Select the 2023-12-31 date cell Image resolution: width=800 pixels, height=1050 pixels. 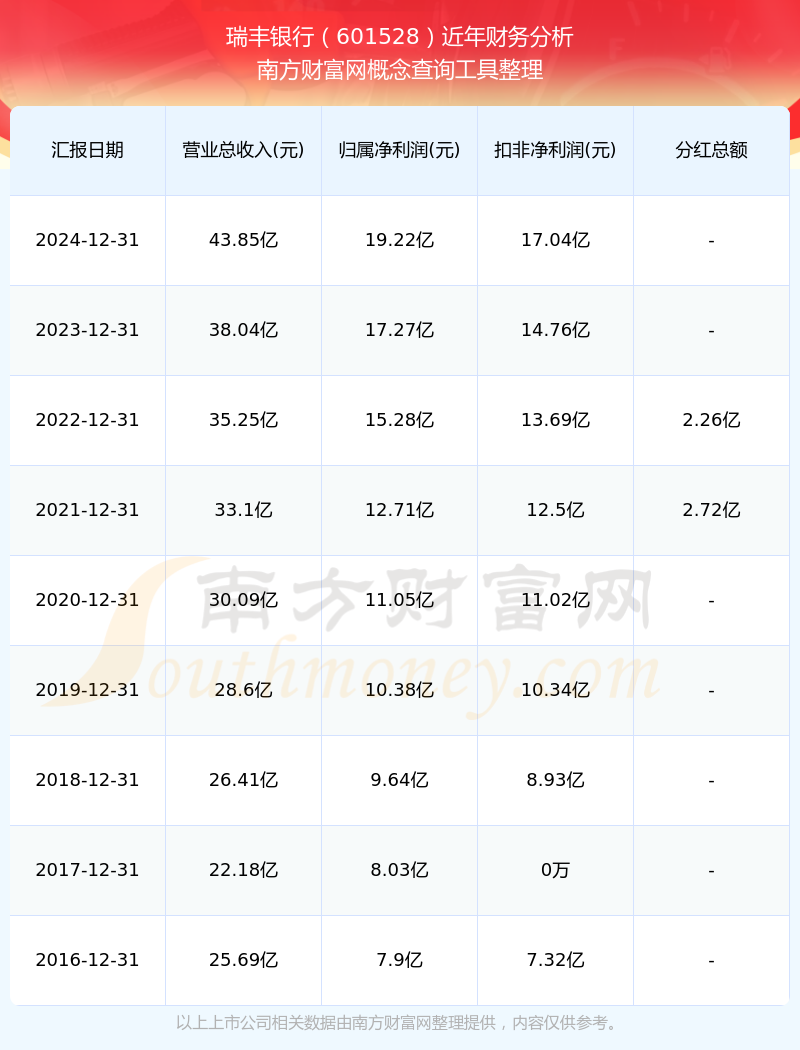[x=88, y=330]
